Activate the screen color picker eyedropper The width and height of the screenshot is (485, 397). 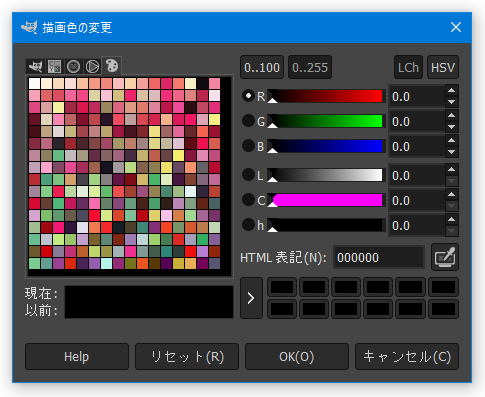tap(445, 257)
